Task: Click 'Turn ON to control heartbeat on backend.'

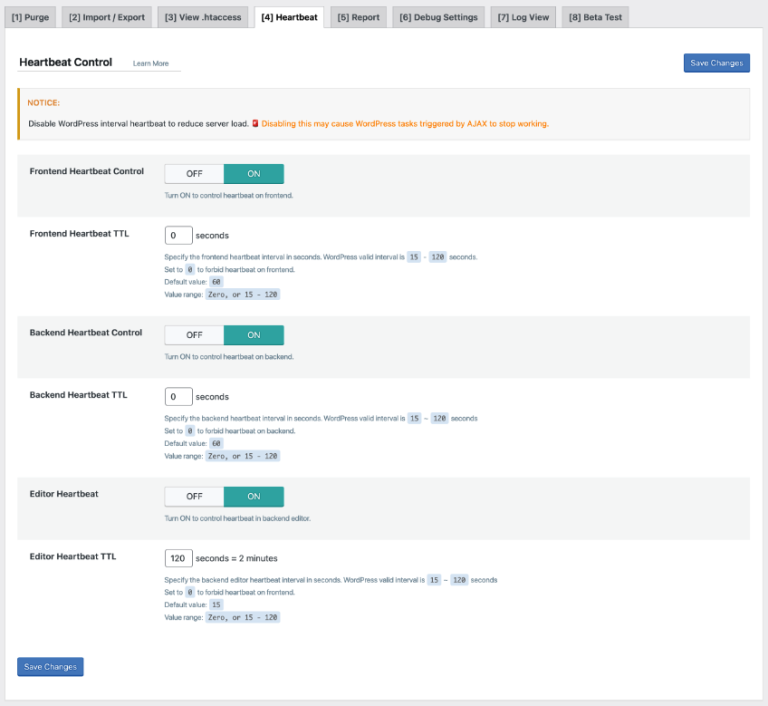Action: pos(229,357)
